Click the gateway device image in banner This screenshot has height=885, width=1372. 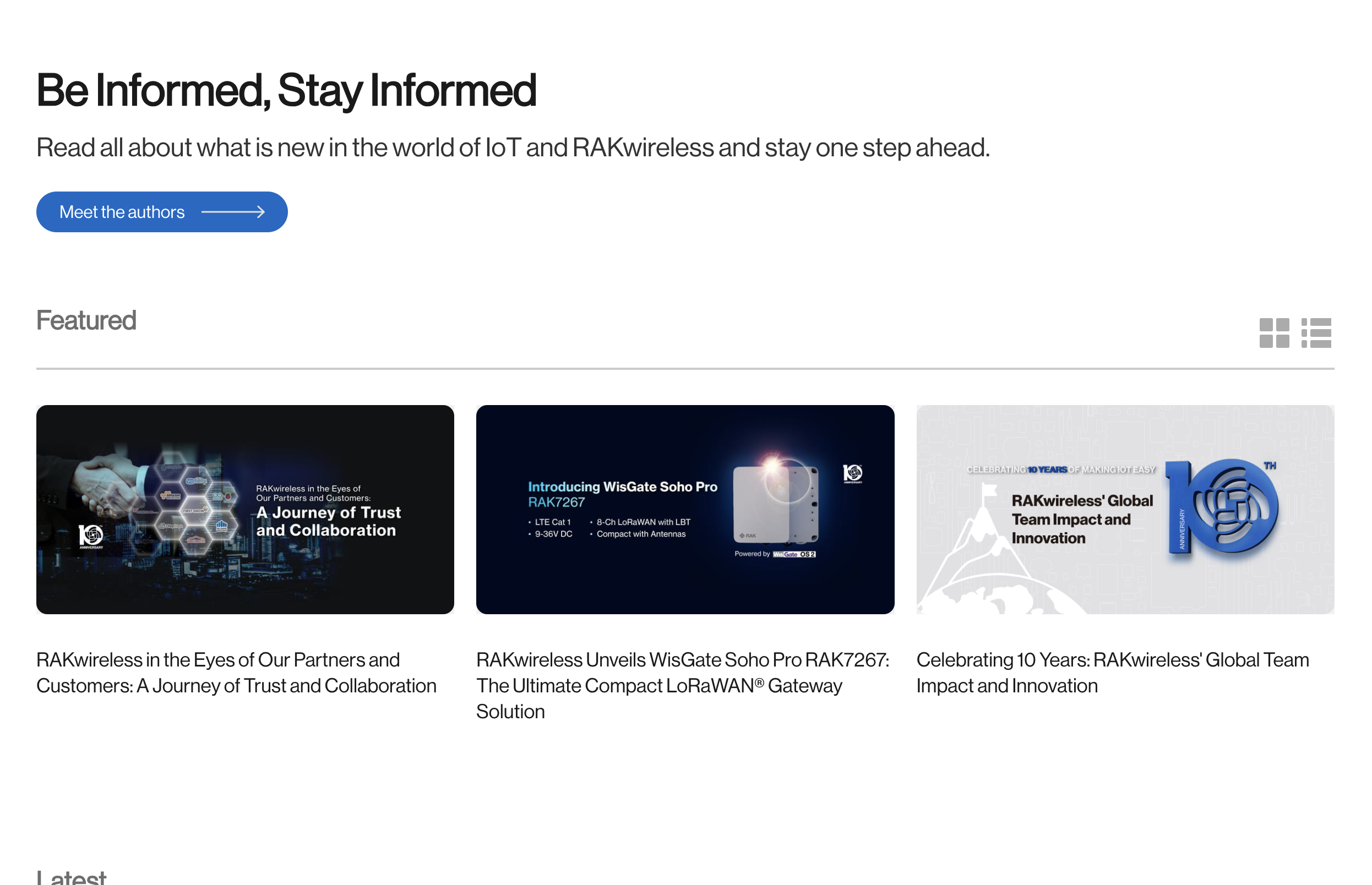click(x=775, y=504)
